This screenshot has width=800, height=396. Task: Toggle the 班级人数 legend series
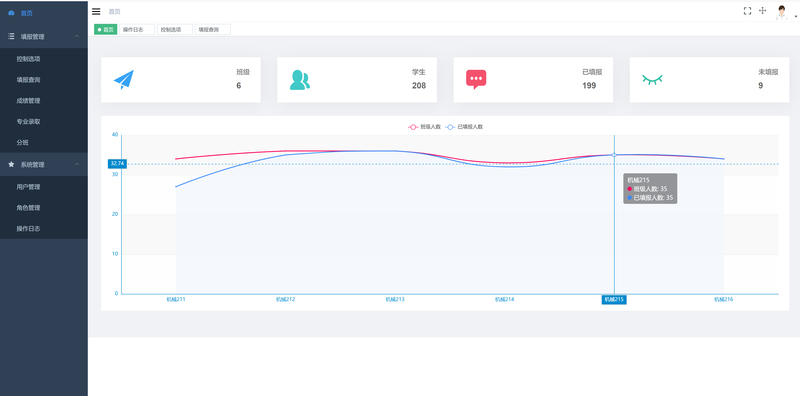pyautogui.click(x=424, y=127)
